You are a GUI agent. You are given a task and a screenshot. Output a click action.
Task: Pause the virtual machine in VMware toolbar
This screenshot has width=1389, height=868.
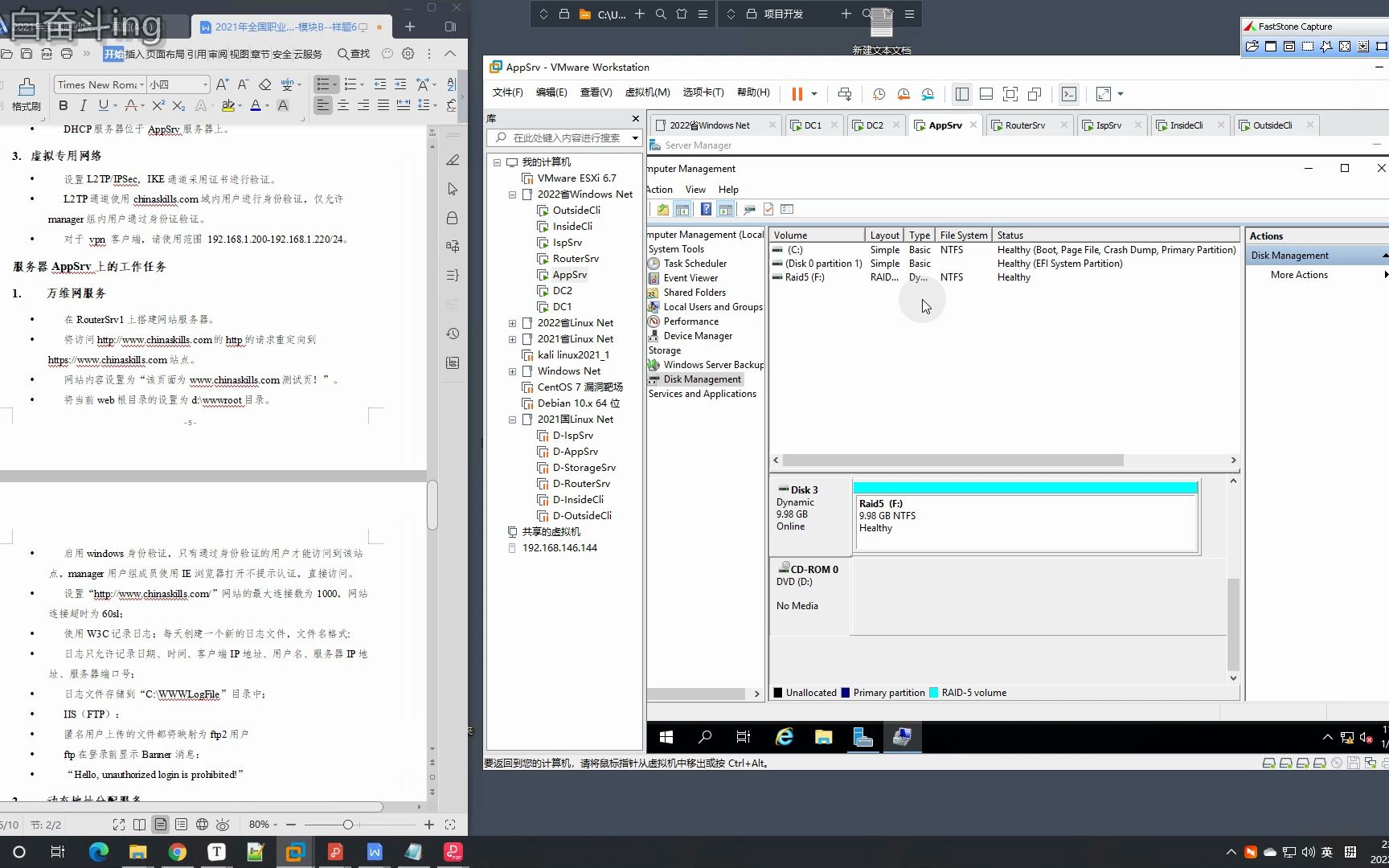[x=797, y=94]
